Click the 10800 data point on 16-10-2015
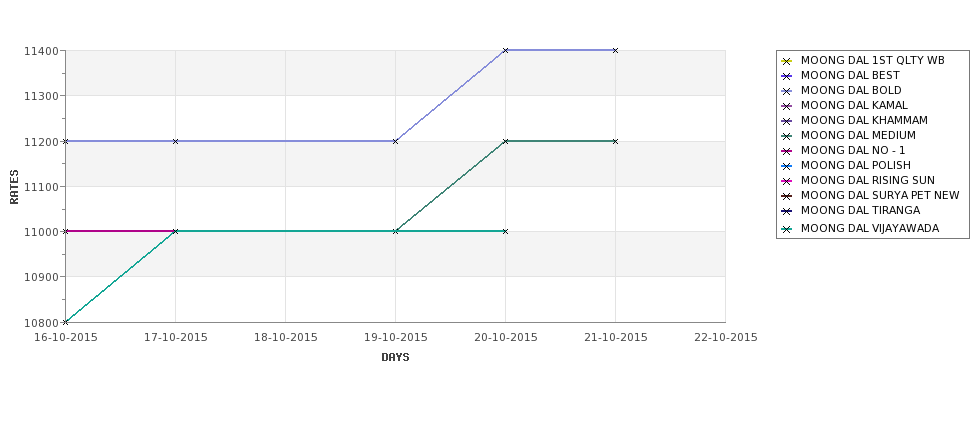This screenshot has width=975, height=429. tap(65, 322)
